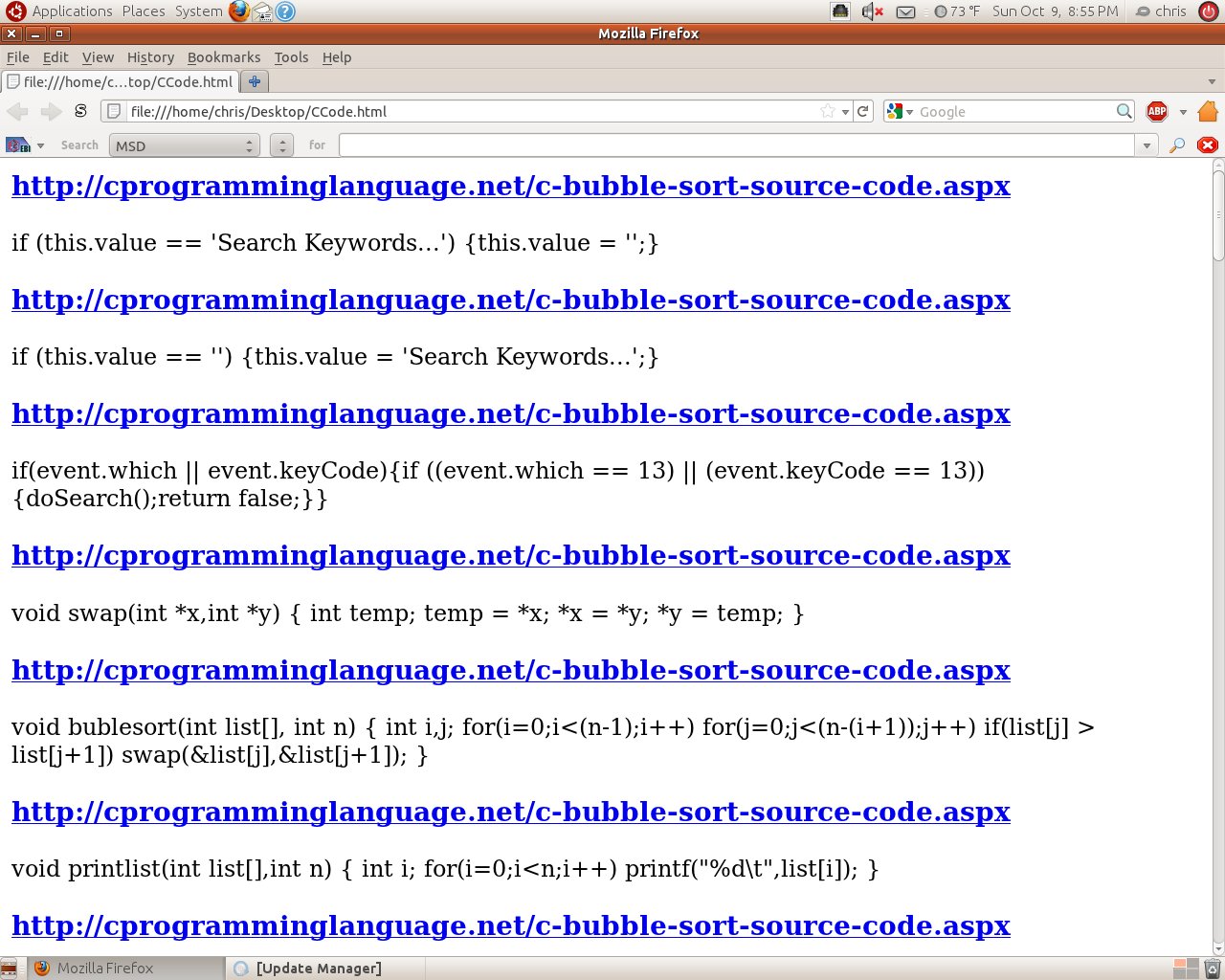The height and width of the screenshot is (980, 1225).
Task: Click the text "void printlist(int list[],int n)"
Action: click(x=171, y=869)
